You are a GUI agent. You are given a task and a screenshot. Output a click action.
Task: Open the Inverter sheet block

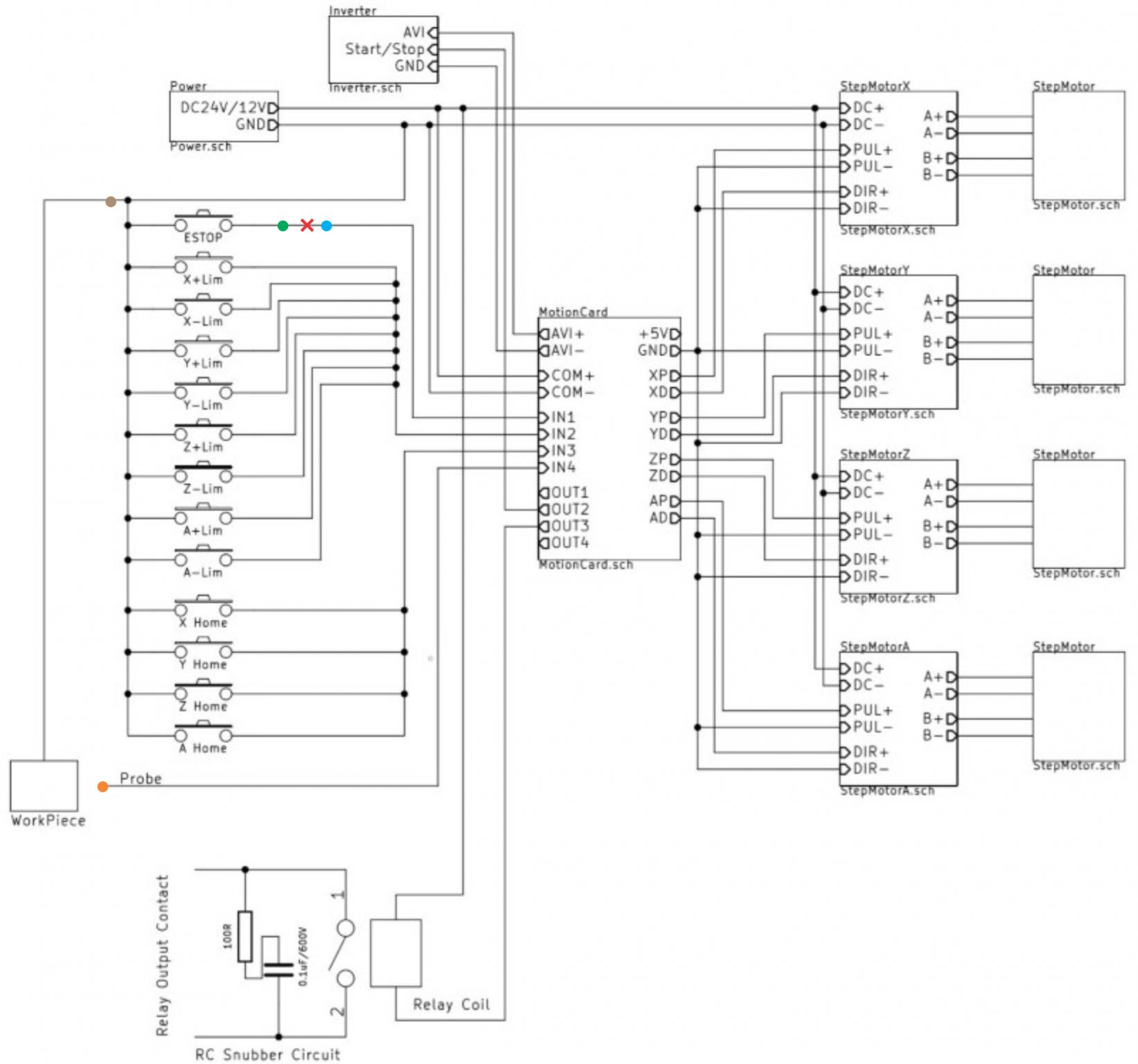tap(383, 50)
